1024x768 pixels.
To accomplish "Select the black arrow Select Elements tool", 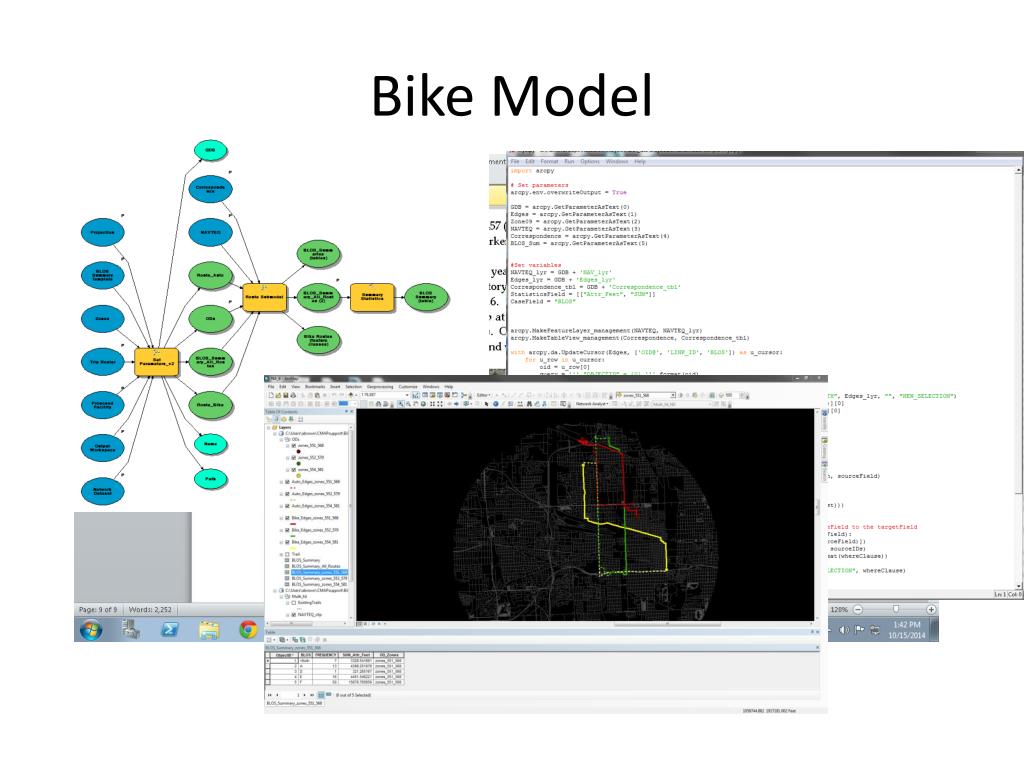I will tap(487, 404).
